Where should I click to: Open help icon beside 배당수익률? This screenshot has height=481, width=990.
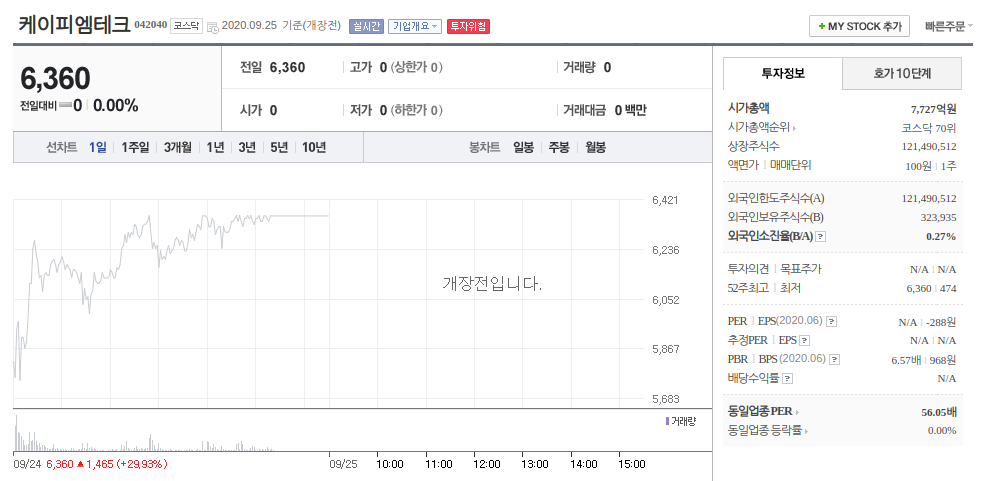788,379
